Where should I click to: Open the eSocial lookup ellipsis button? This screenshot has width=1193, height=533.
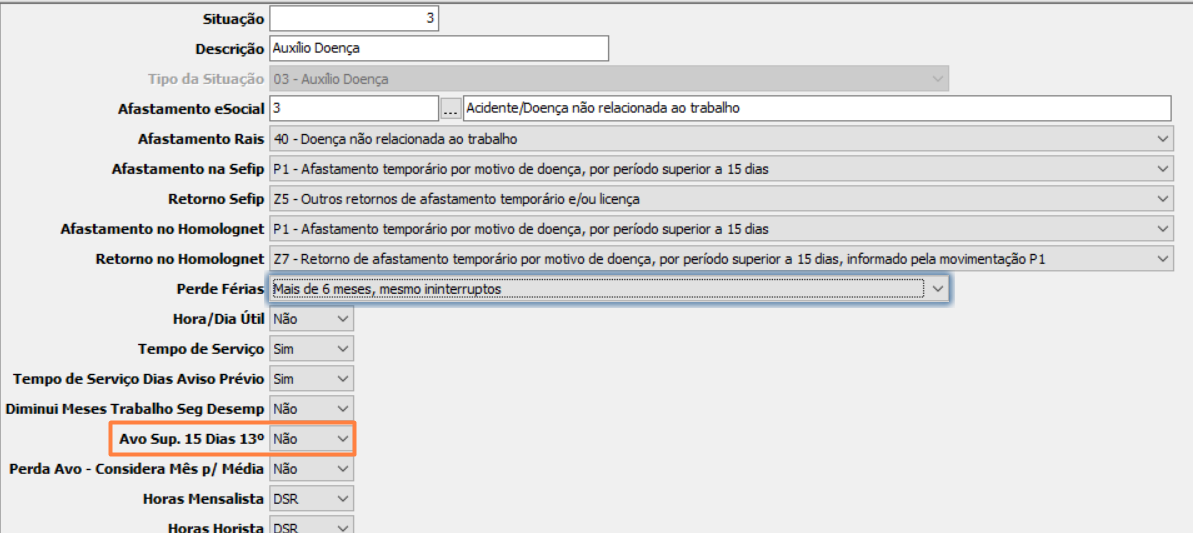click(x=450, y=108)
